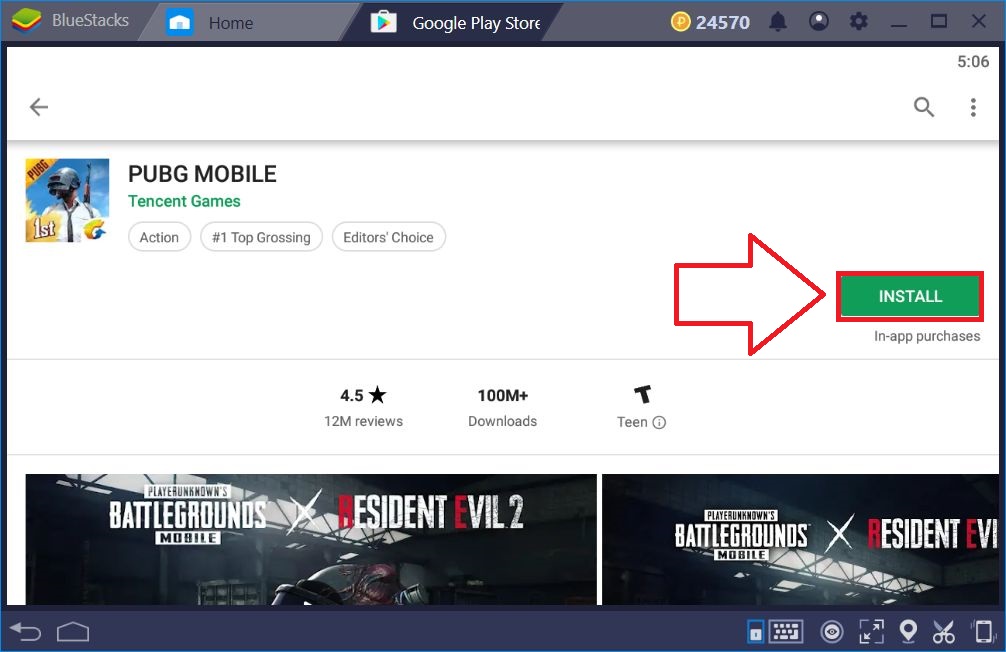This screenshot has width=1006, height=652.
Task: Click the Teen rating info icon
Action: coord(659,422)
